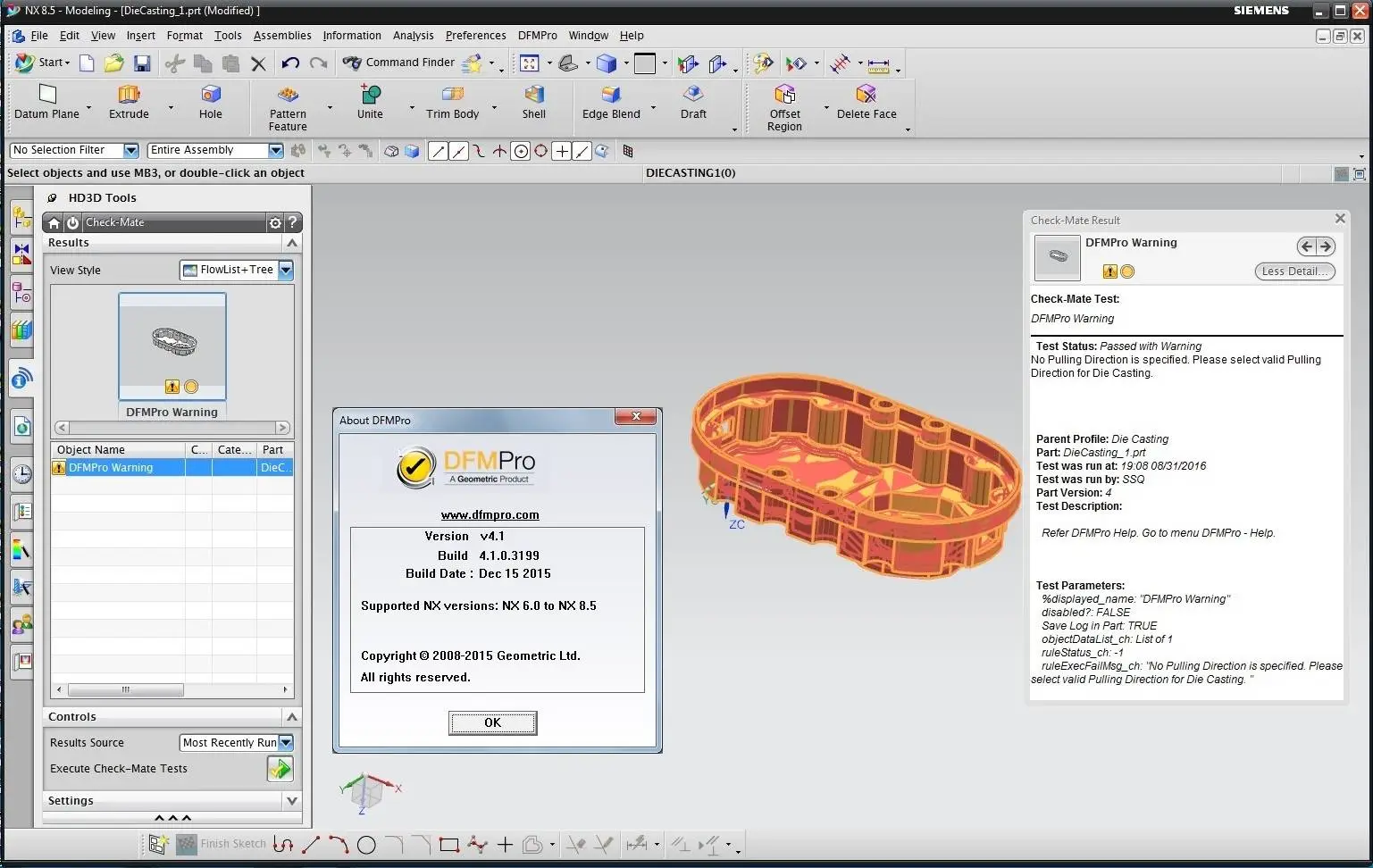
Task: Collapse the HD3D panel bottom chevrons
Action: pos(172,818)
